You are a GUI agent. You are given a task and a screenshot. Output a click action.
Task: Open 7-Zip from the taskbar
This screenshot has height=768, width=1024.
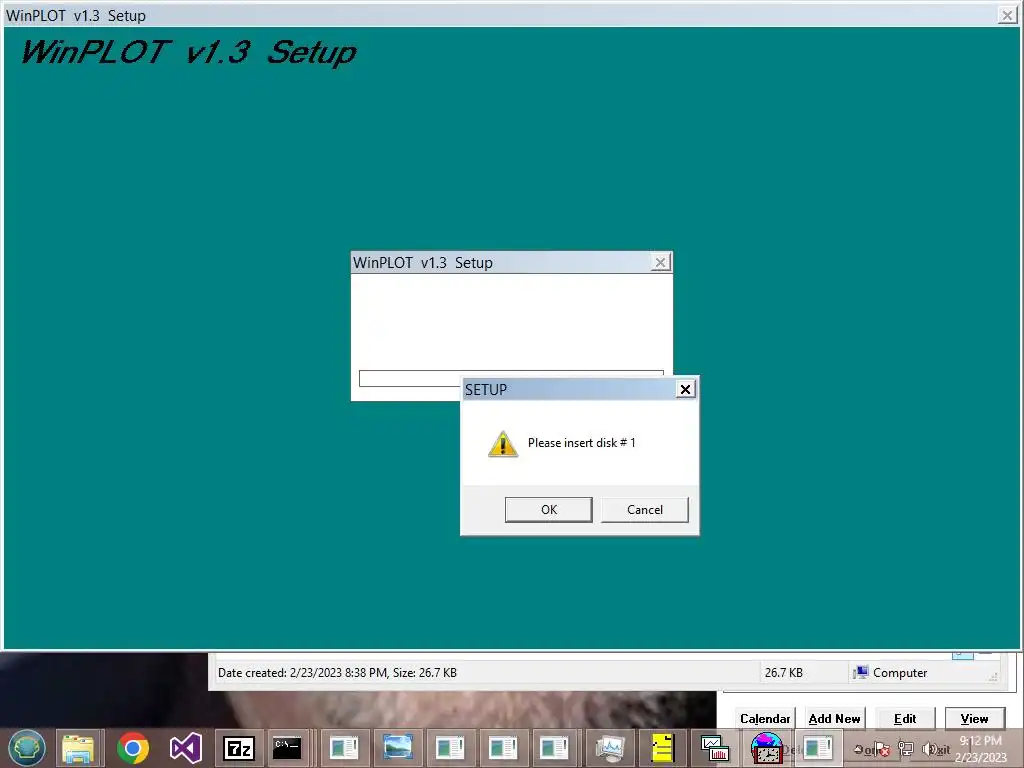click(x=238, y=748)
